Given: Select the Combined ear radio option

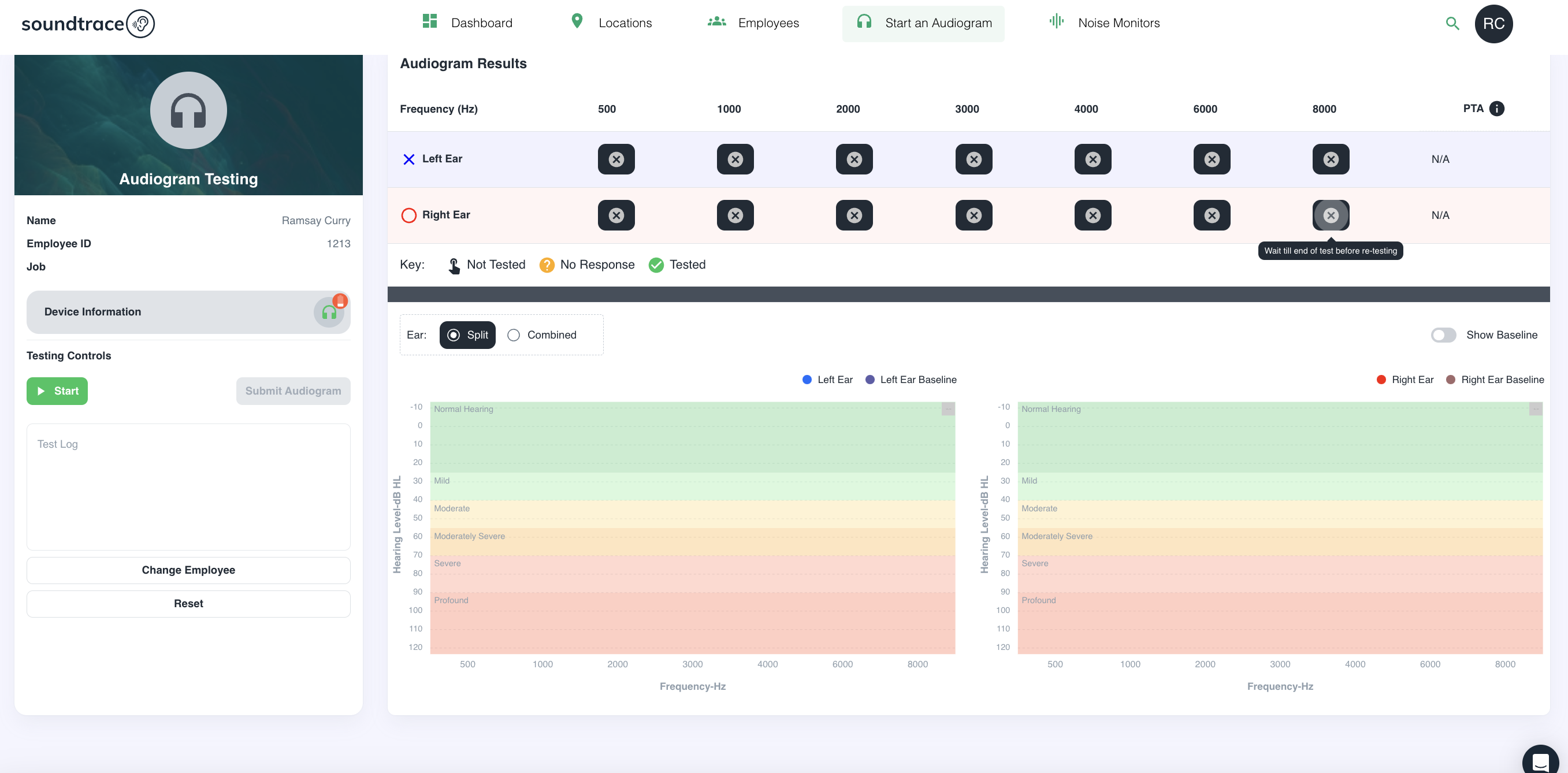Looking at the screenshot, I should coord(514,335).
